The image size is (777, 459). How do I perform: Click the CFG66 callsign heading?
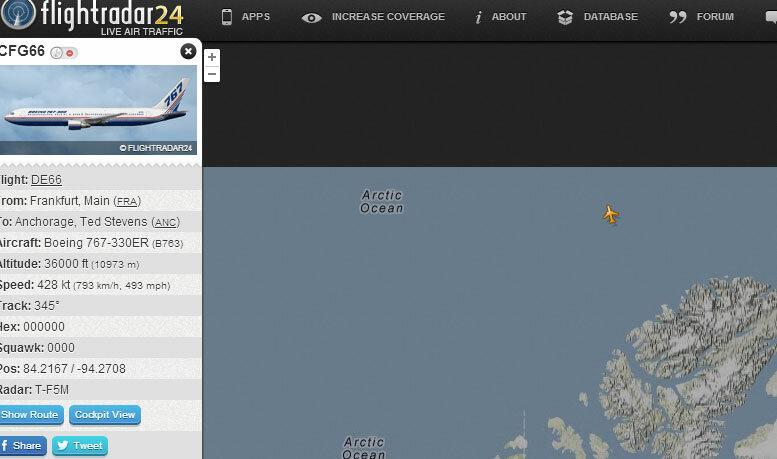coord(22,51)
